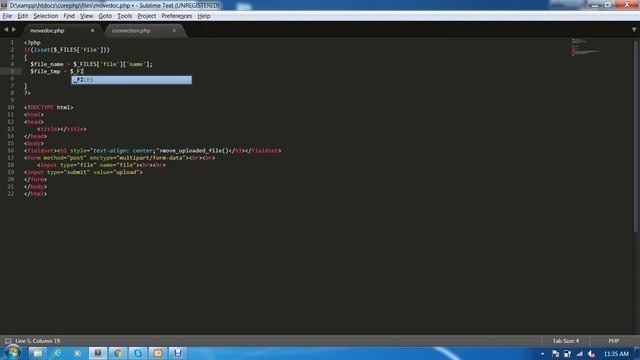The image size is (640, 360).
Task: Open the taskbar app after XAMPP
Action: click(x=178, y=353)
